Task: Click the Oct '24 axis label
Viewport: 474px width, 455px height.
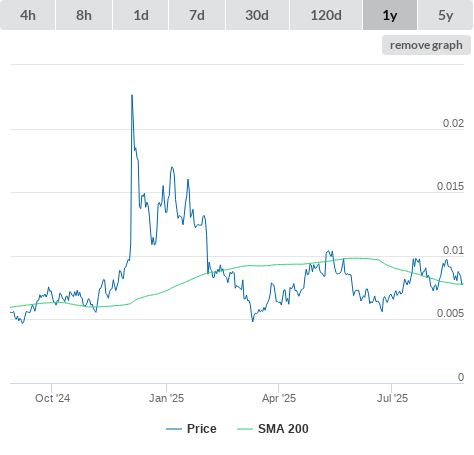Action: point(52,398)
